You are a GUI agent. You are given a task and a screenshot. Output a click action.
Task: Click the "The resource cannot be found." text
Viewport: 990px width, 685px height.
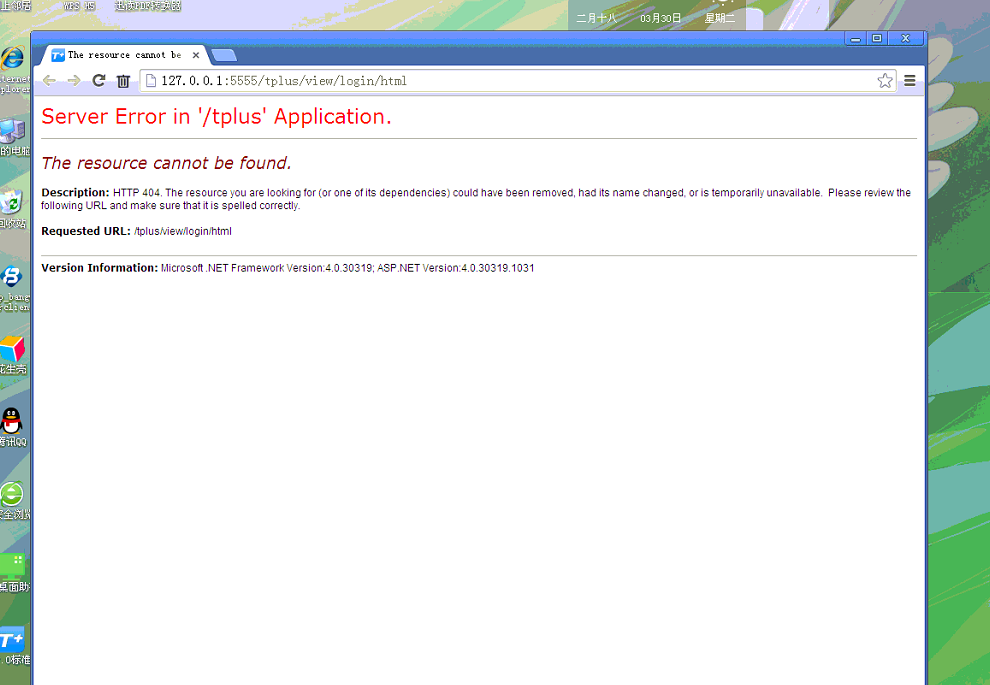click(x=166, y=163)
